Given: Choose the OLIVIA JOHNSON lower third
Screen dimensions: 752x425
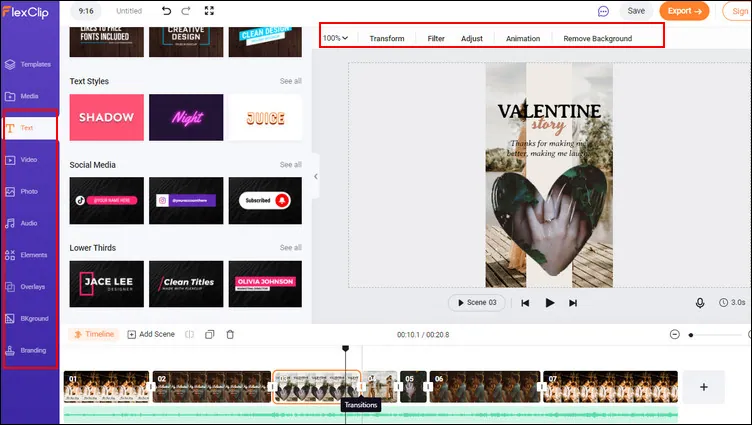Looking at the screenshot, I should point(265,284).
